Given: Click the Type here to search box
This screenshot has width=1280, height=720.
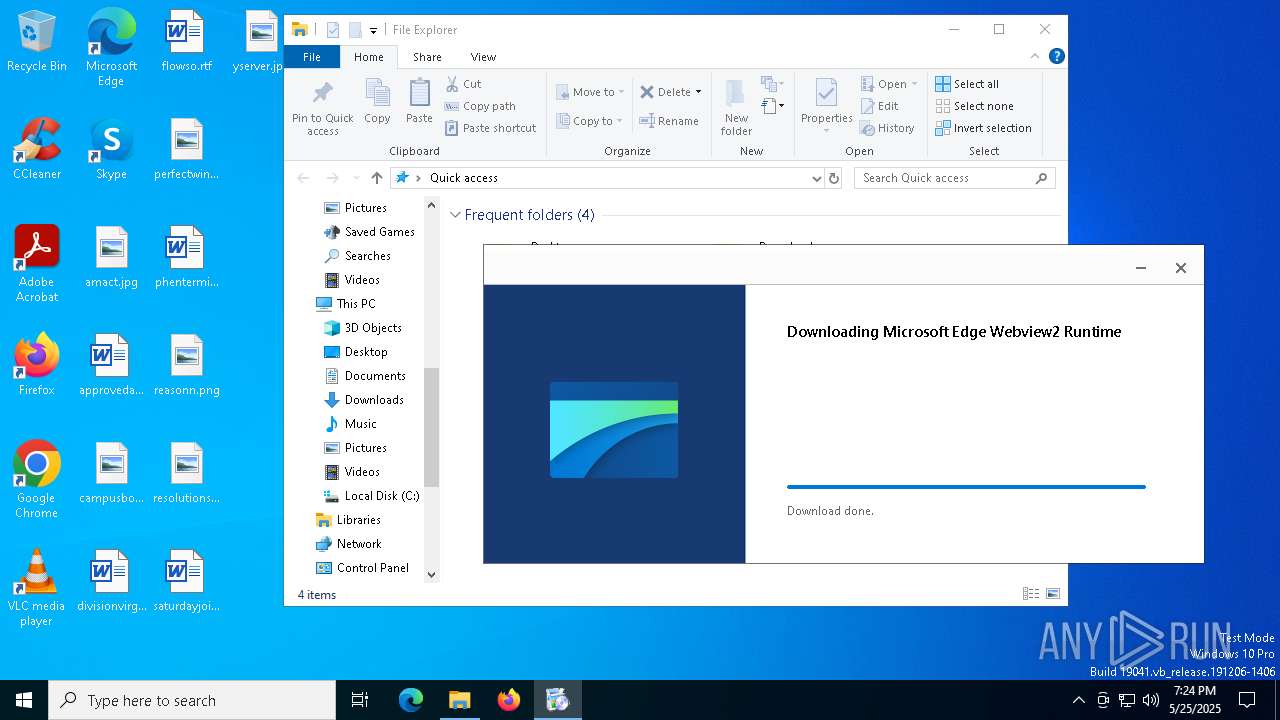Looking at the screenshot, I should point(192,700).
